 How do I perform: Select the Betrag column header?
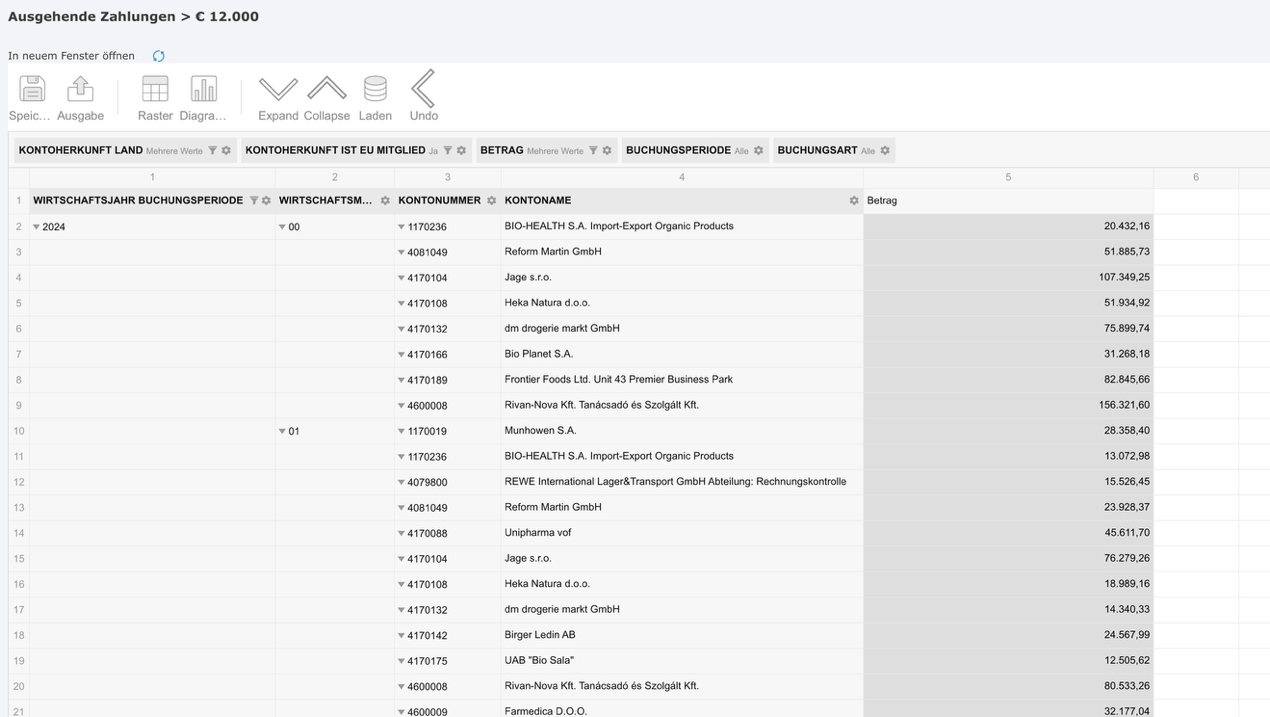(1007, 201)
